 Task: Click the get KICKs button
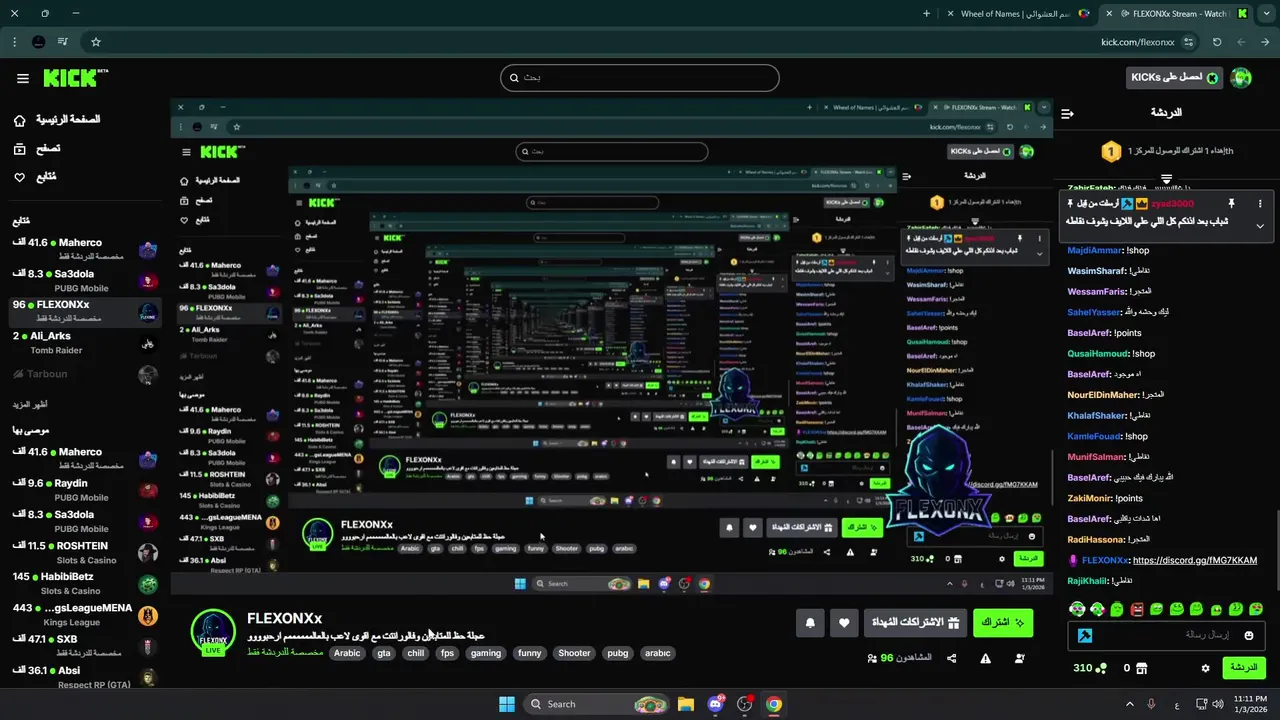click(1174, 77)
